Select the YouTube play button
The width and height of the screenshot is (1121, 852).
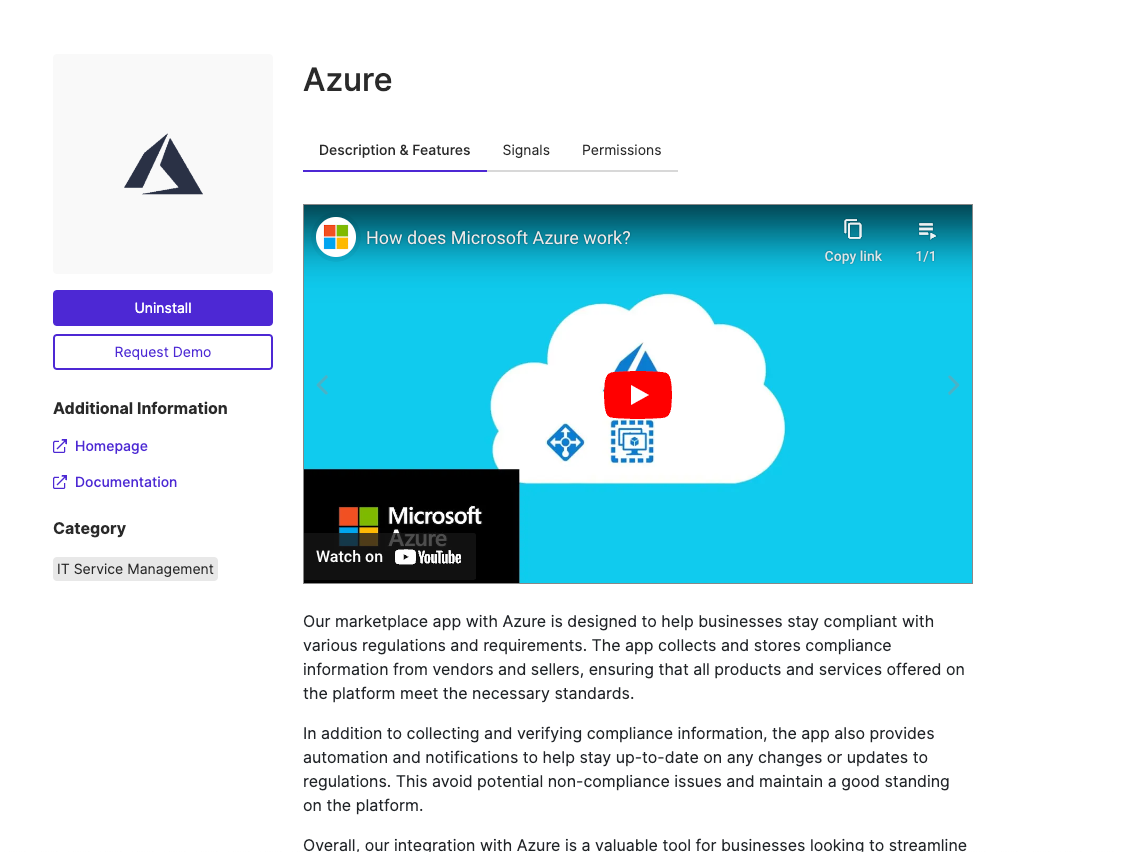638,395
